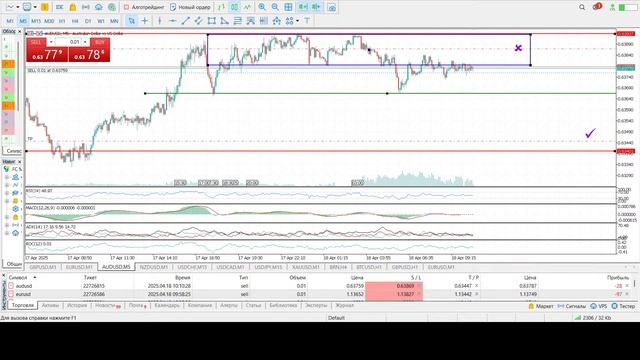
Task: Select the rectangle shape tool
Action: coord(211,20)
